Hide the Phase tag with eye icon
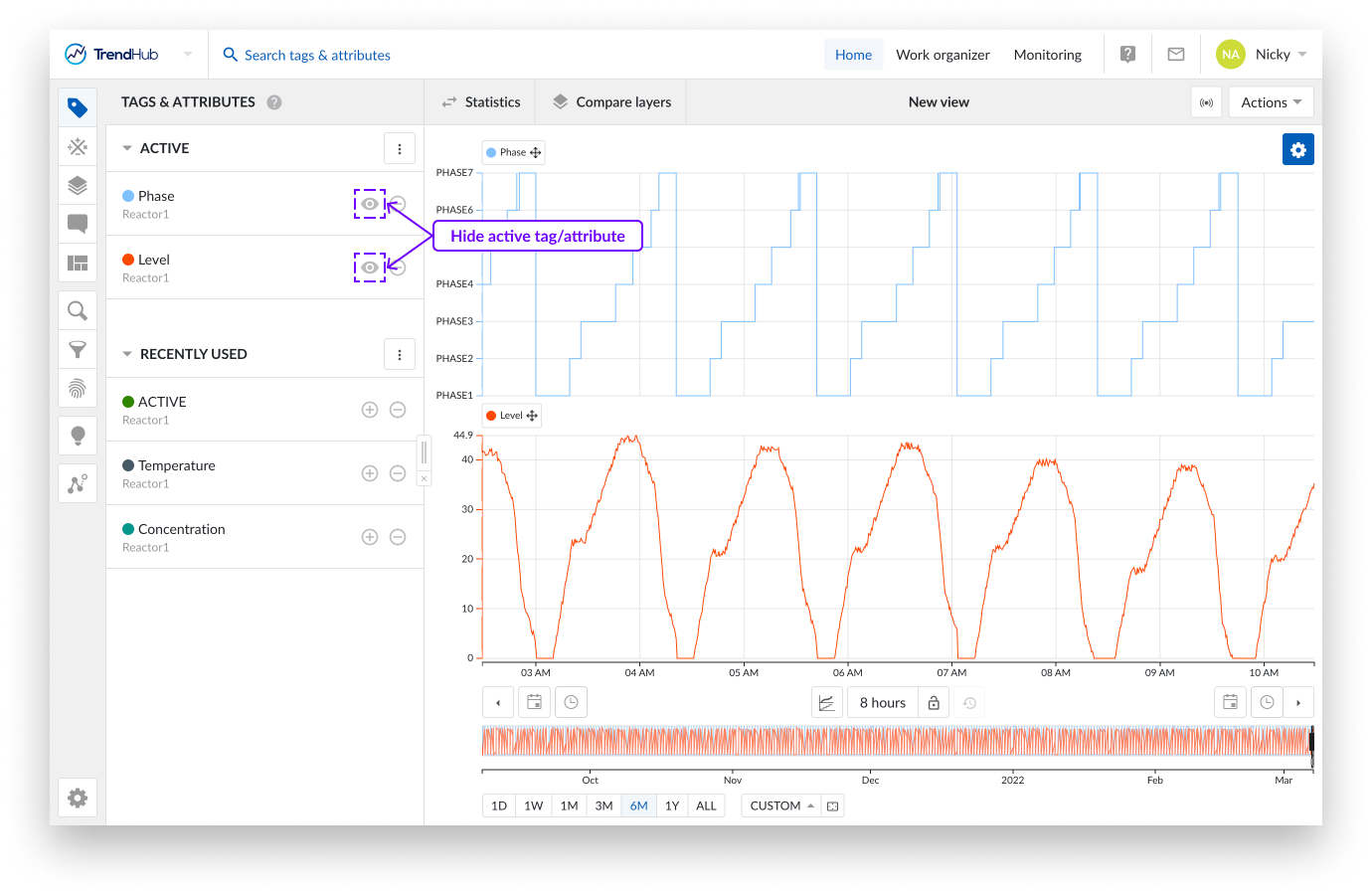 (370, 204)
